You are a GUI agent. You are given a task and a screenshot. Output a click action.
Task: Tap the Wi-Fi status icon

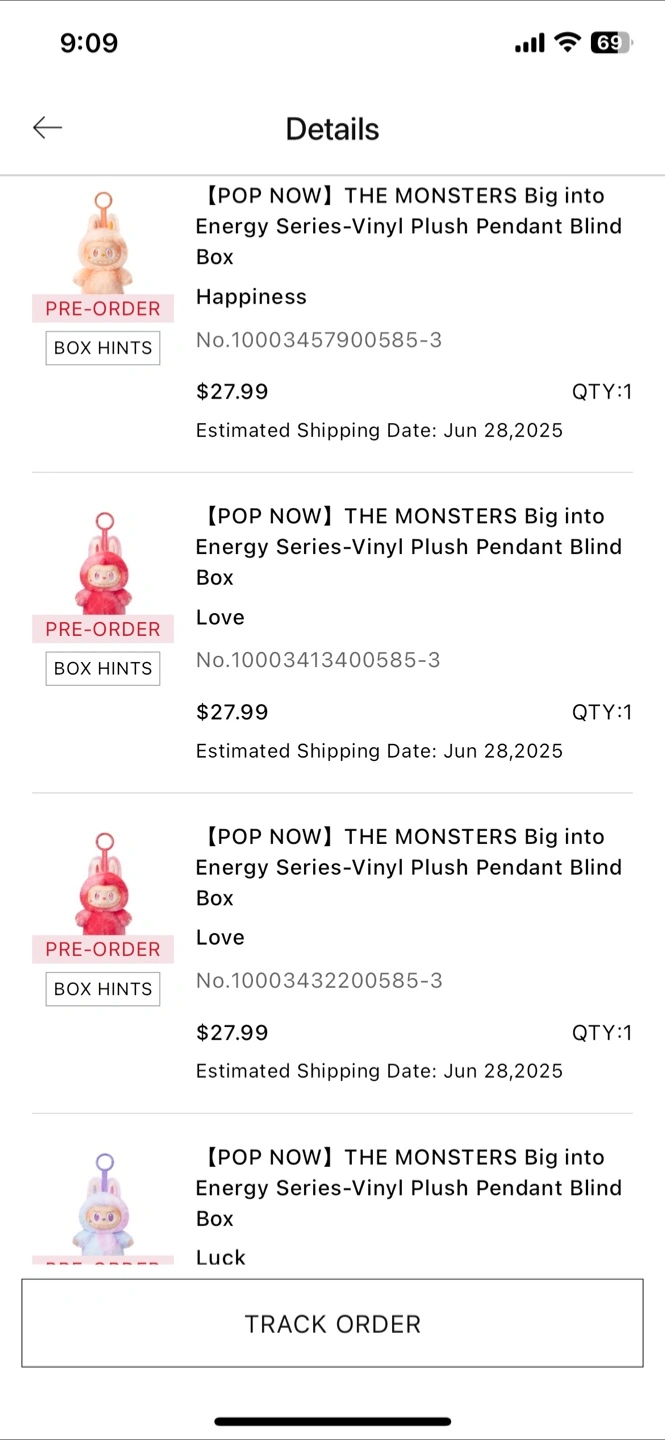coord(568,43)
